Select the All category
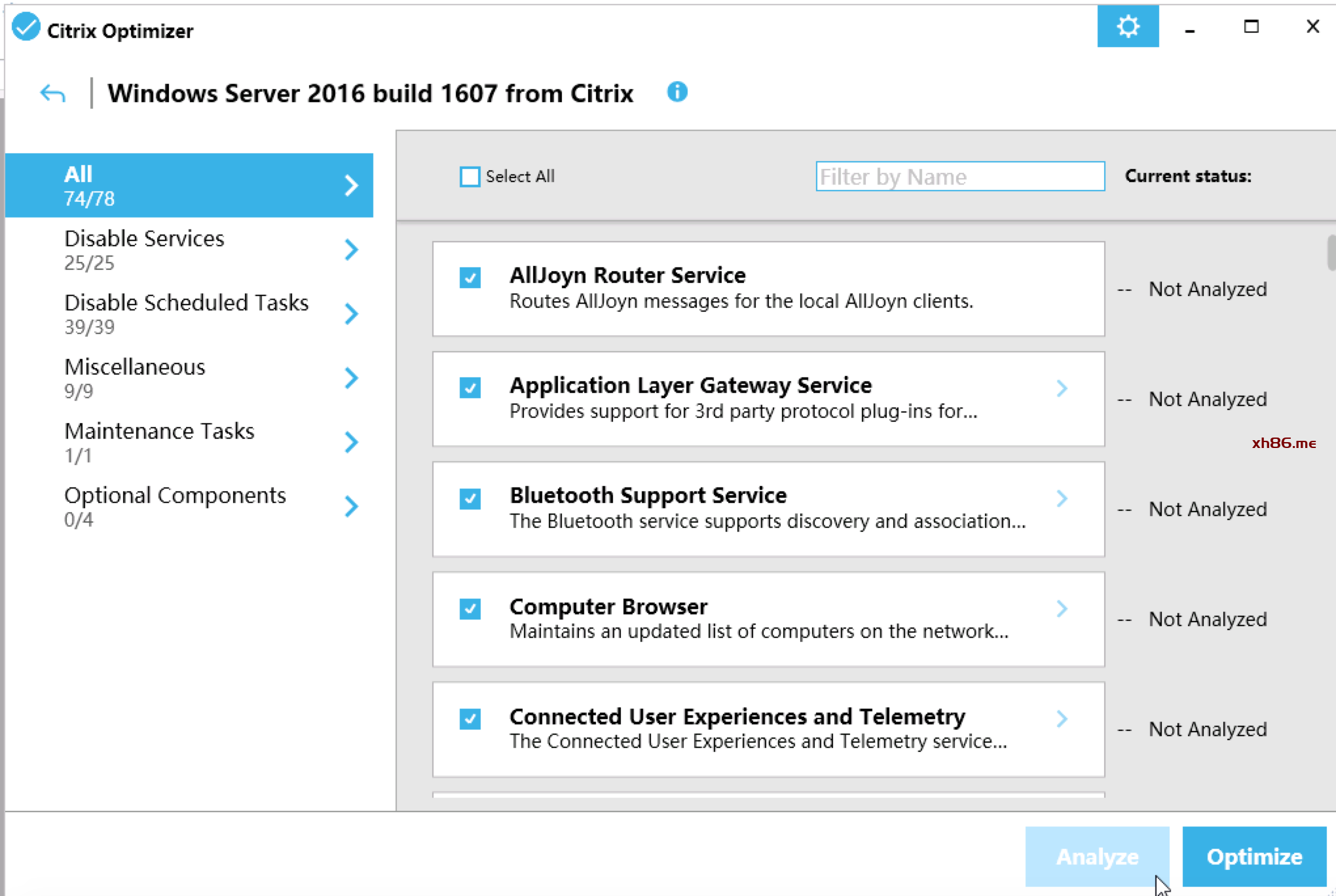Image resolution: width=1336 pixels, height=896 pixels. point(189,185)
